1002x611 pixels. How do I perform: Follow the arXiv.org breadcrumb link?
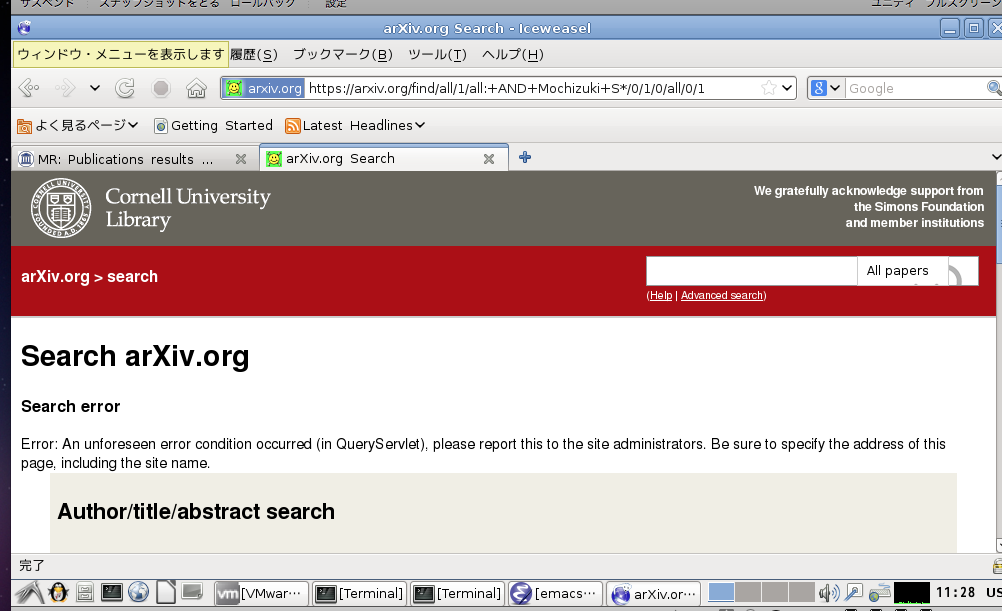55,276
